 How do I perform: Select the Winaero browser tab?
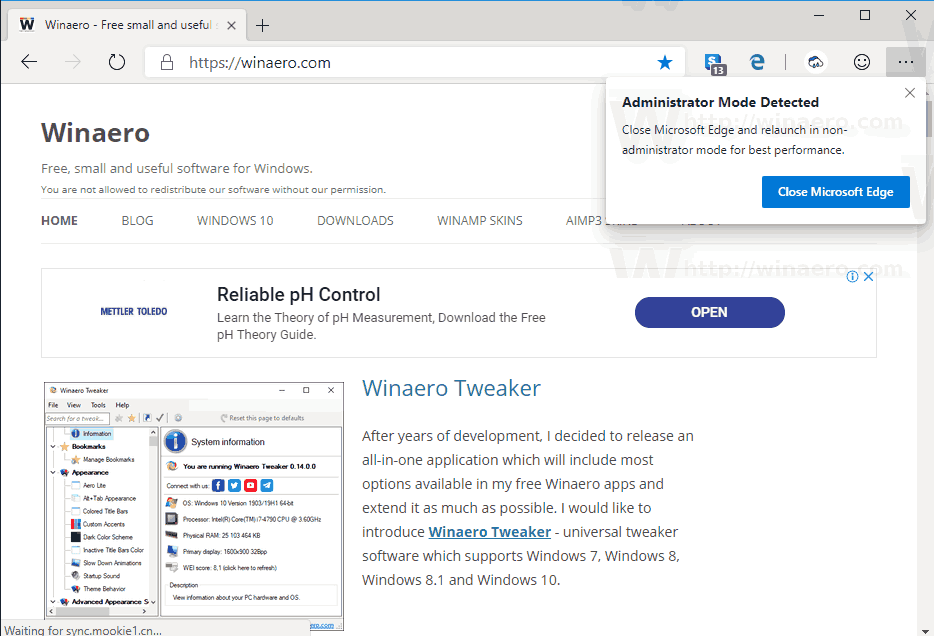128,26
